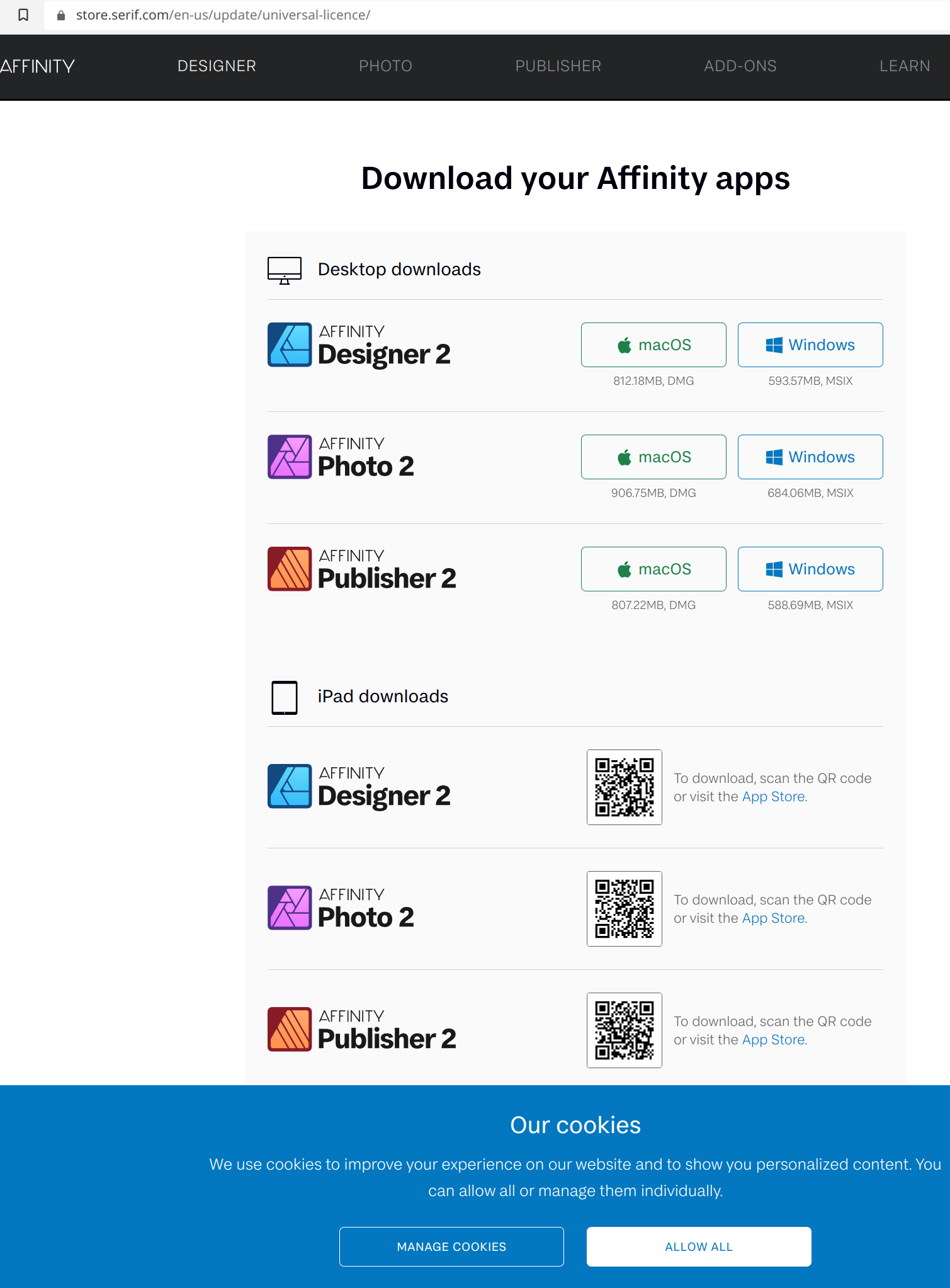Click the Photo 2 iPad QR code
The width and height of the screenshot is (950, 1288).
625,909
